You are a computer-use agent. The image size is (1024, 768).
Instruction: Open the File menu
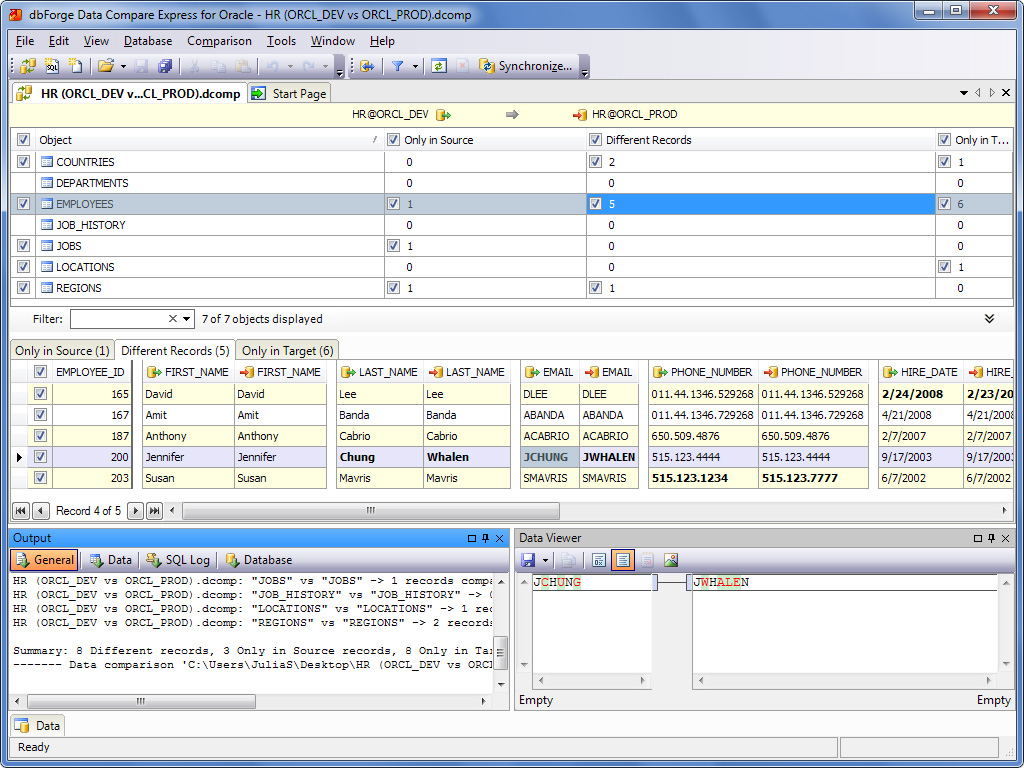click(25, 41)
